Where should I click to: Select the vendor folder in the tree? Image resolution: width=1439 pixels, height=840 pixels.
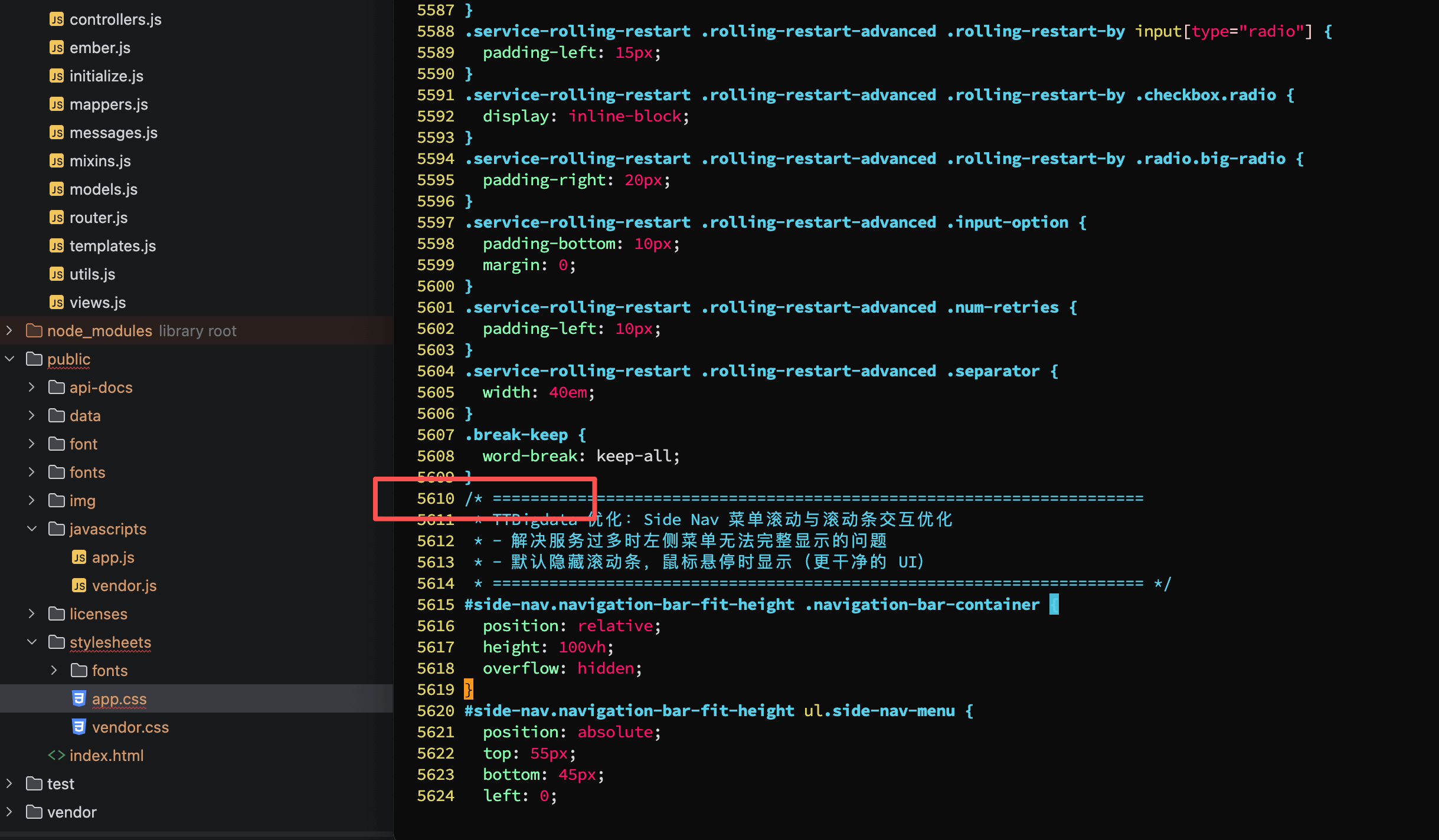coord(71,812)
